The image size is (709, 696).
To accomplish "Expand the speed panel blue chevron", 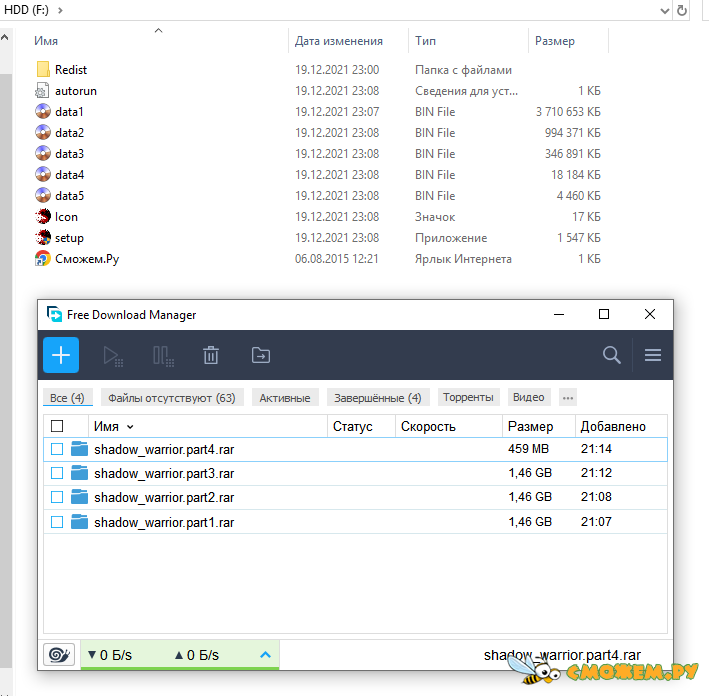I will [266, 654].
